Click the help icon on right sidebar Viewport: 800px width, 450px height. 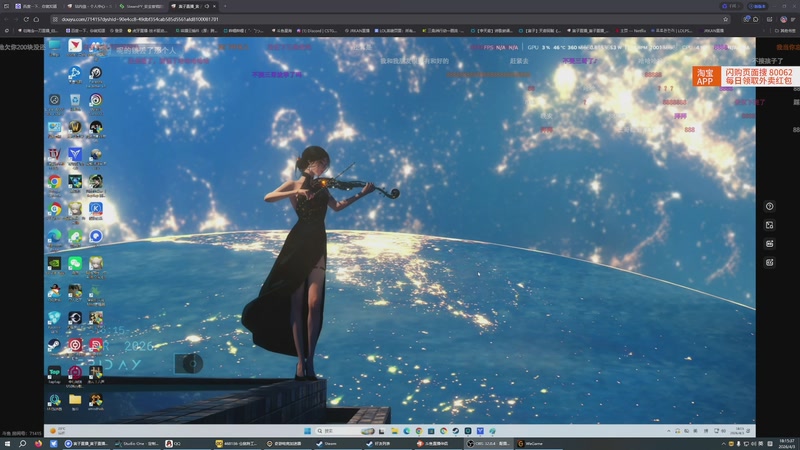(x=769, y=206)
